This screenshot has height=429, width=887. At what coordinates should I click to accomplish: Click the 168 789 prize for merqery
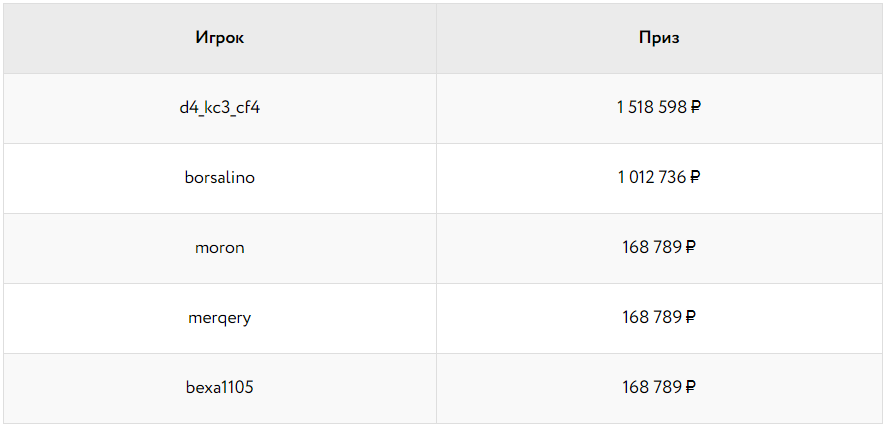coord(652,318)
